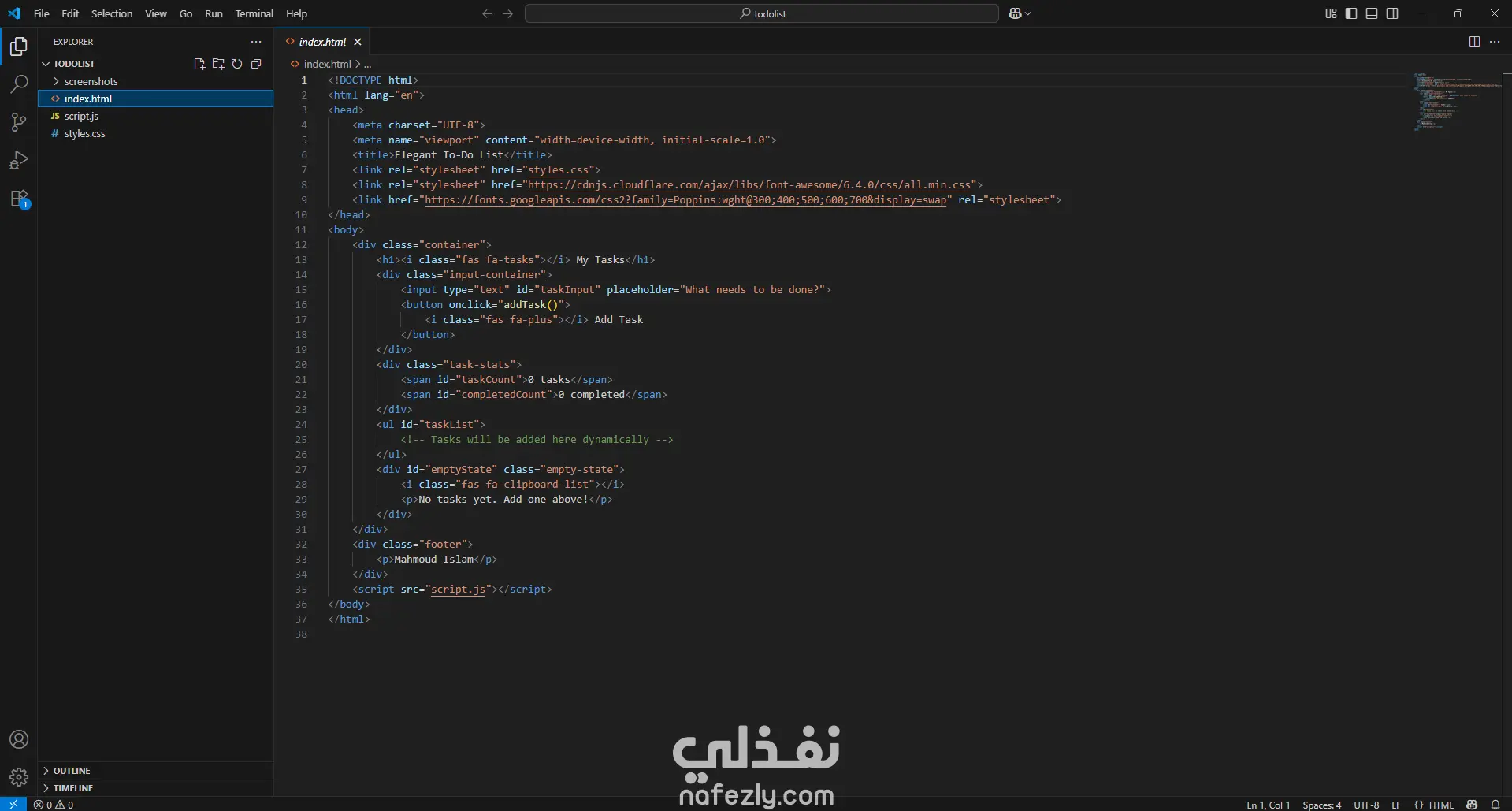Open editor more actions menu
The height and width of the screenshot is (811, 1512).
coord(1495,42)
